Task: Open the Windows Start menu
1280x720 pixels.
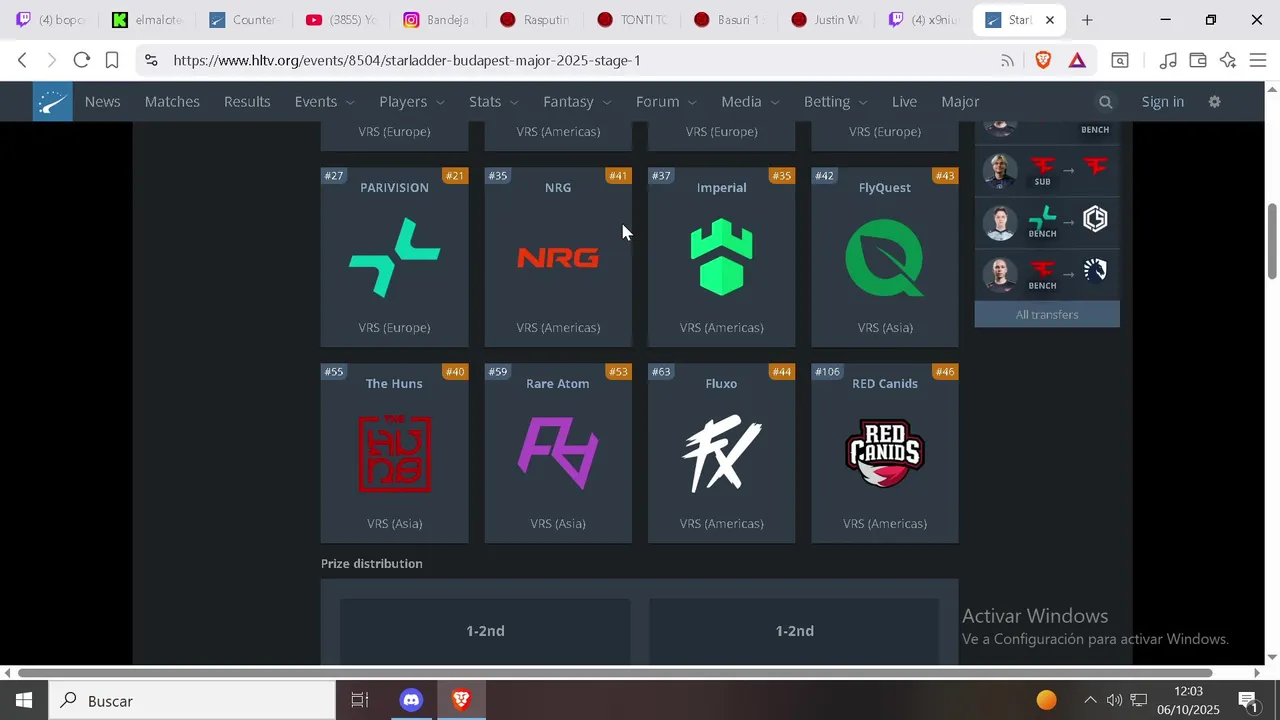Action: pyautogui.click(x=24, y=700)
